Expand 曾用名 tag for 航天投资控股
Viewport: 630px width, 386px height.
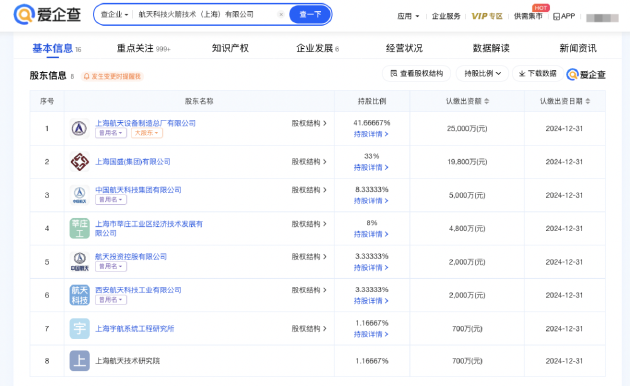point(111,266)
